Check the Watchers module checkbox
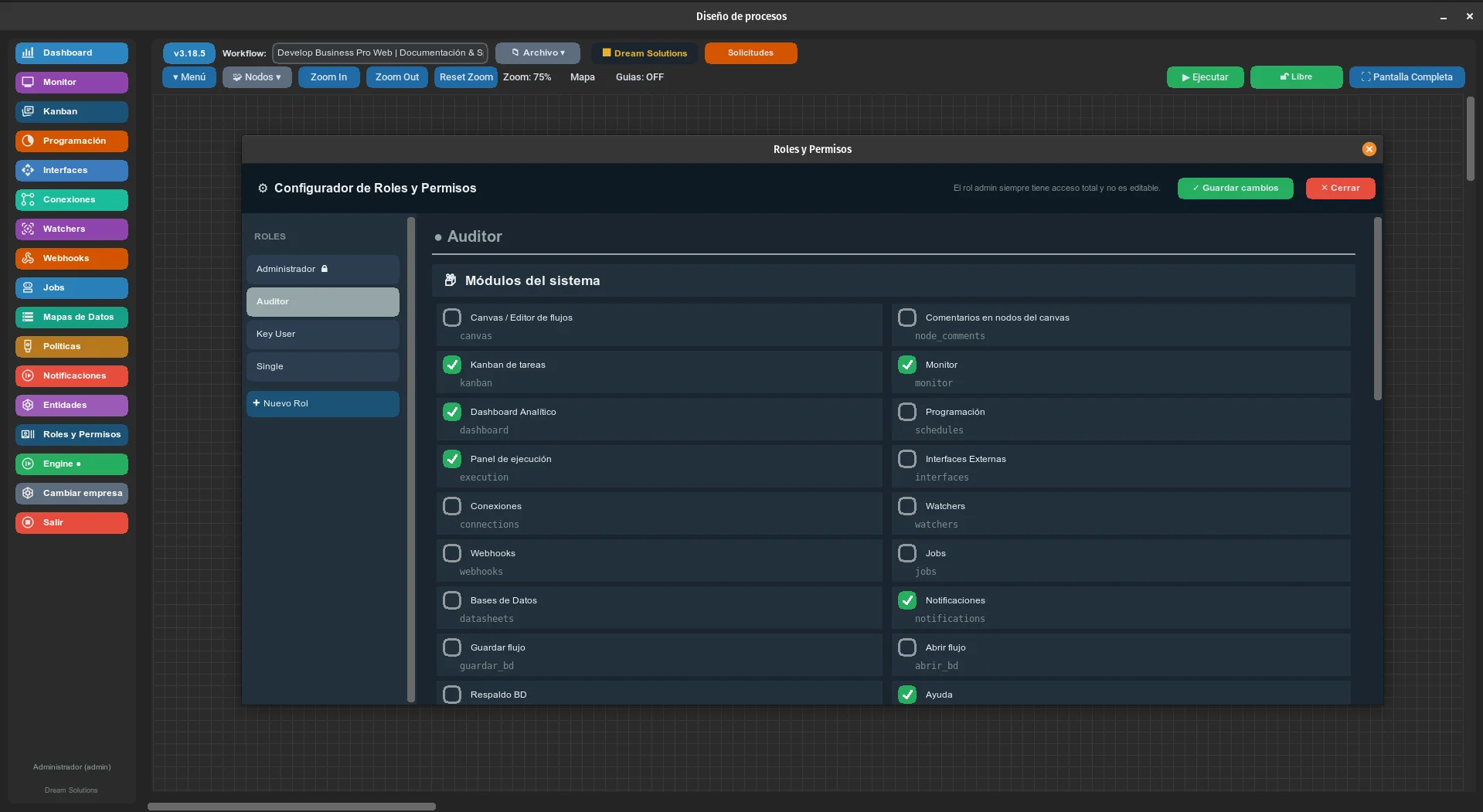This screenshot has width=1483, height=812. click(907, 506)
